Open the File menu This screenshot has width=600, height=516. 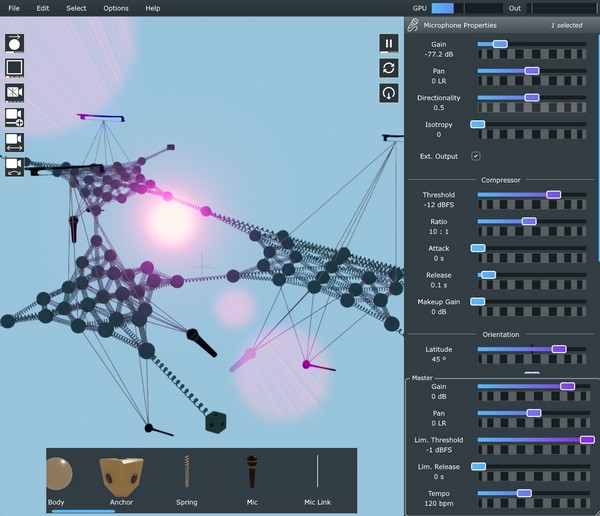[x=14, y=8]
